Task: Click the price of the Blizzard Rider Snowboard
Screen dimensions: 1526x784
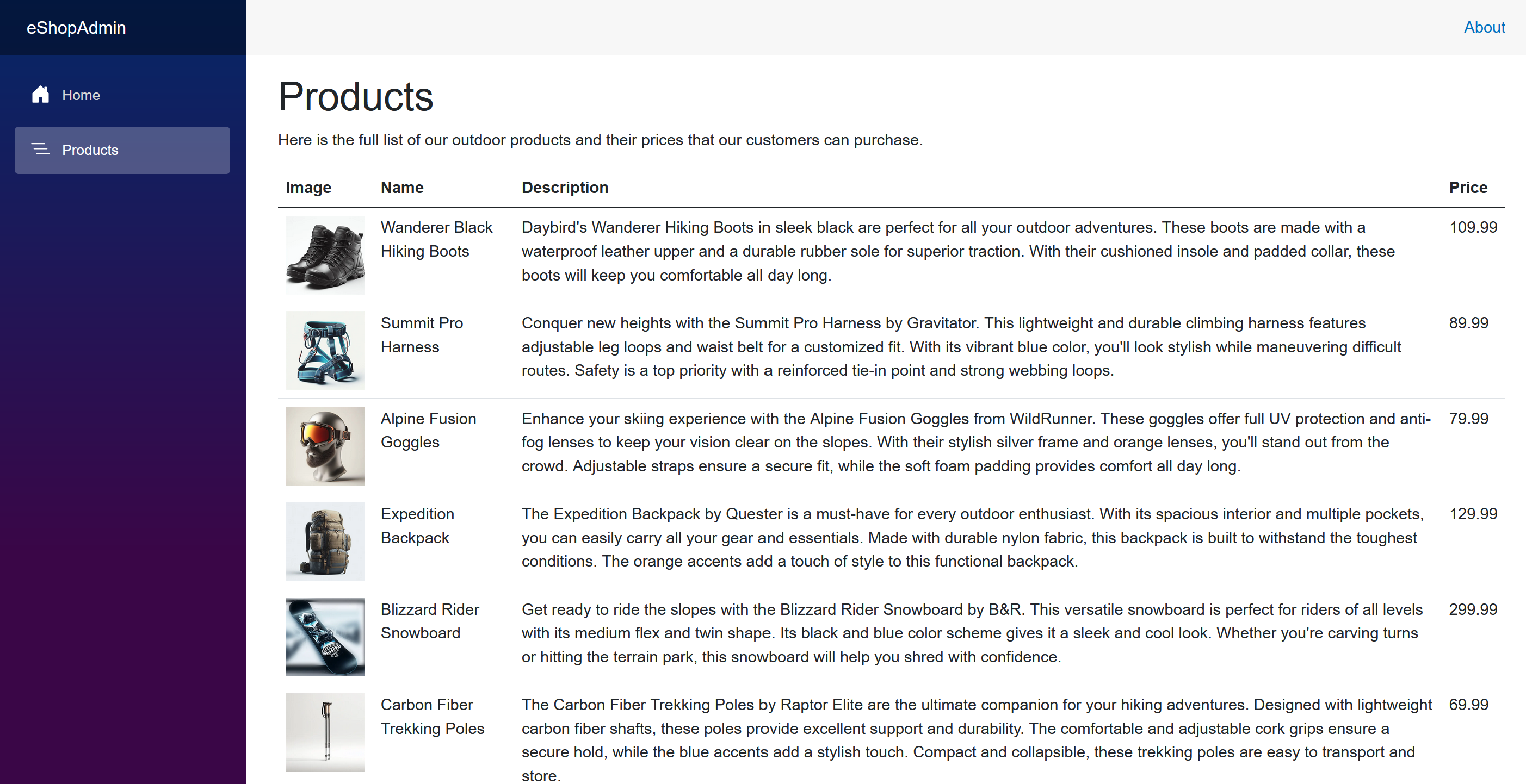Action: (1473, 609)
